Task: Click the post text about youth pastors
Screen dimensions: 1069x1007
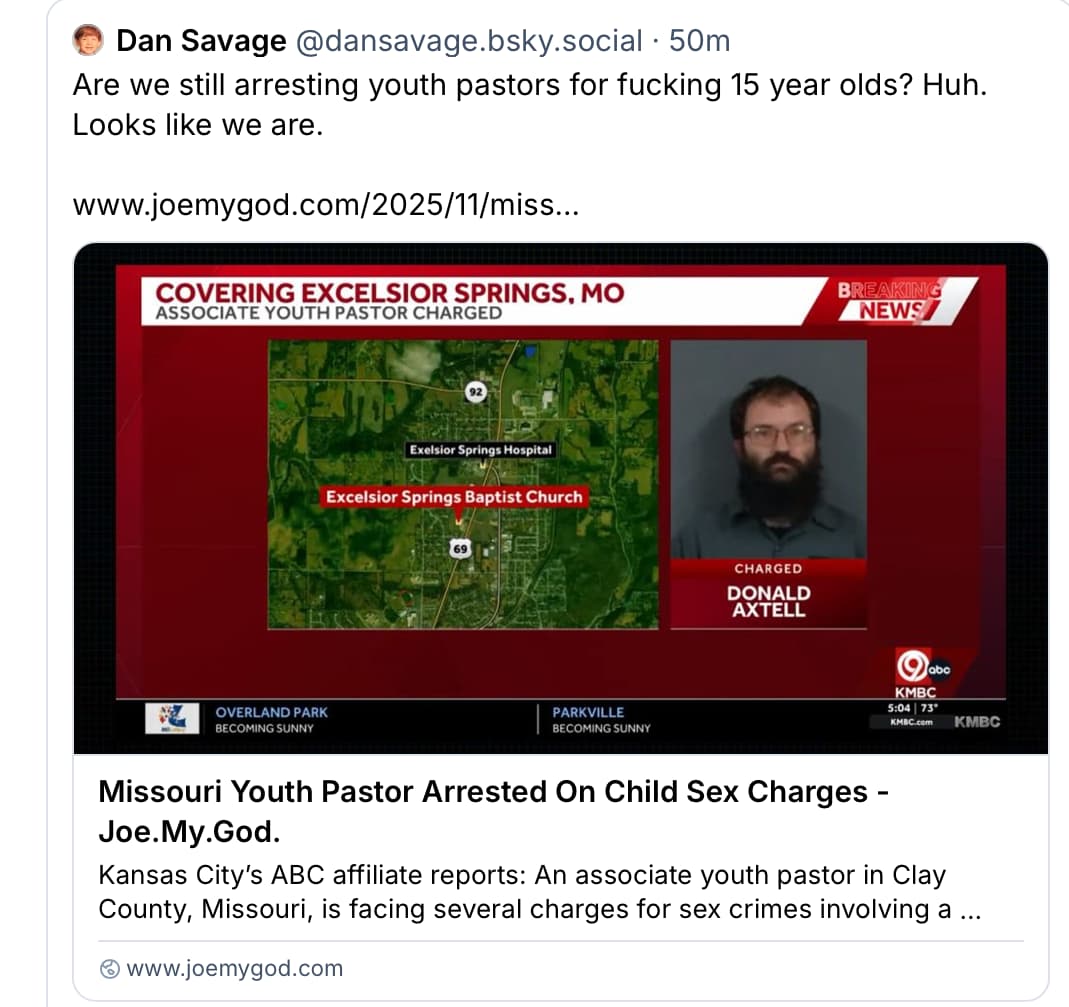Action: 530,104
